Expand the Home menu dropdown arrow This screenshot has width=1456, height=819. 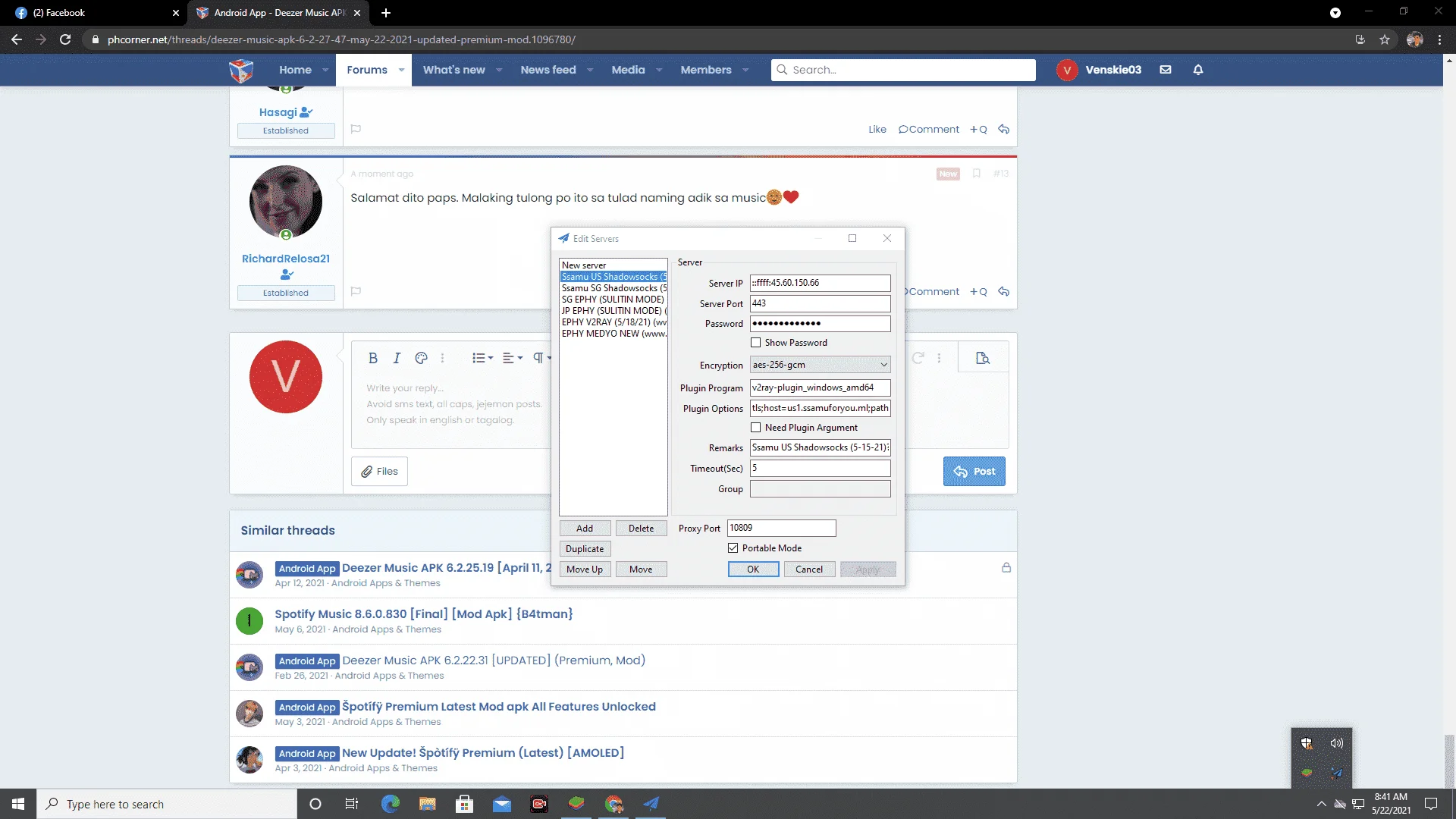(325, 70)
